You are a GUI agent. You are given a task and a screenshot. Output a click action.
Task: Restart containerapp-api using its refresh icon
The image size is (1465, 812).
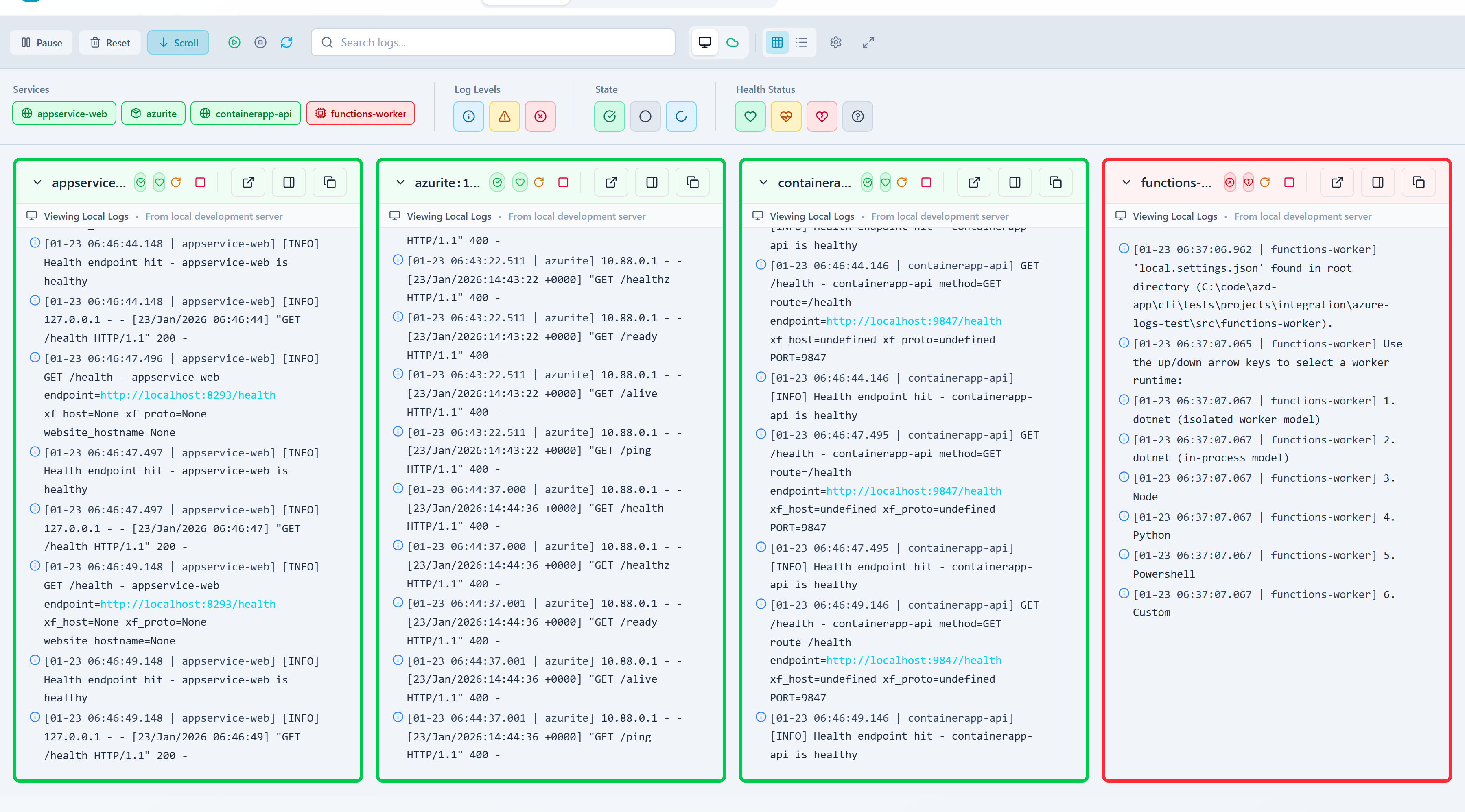pos(903,182)
